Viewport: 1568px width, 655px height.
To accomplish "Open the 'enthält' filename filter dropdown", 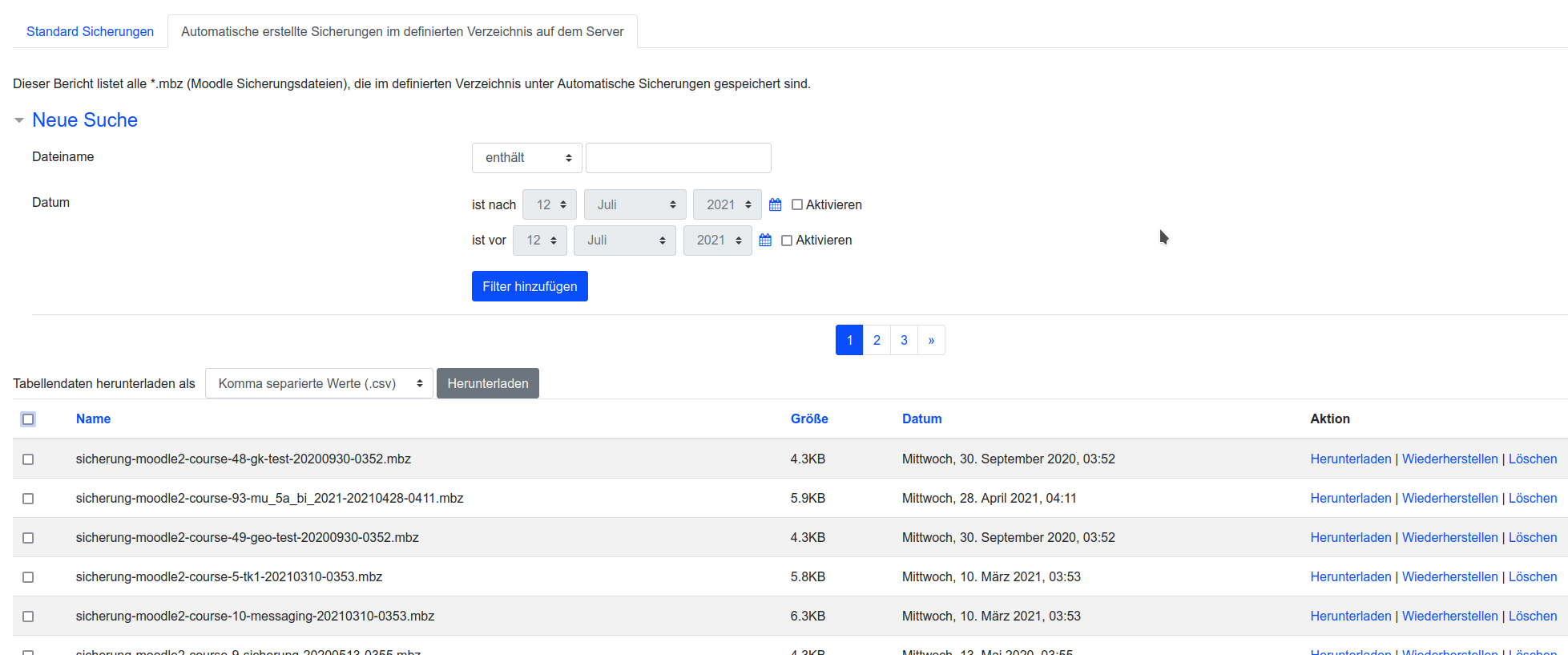I will [526, 158].
